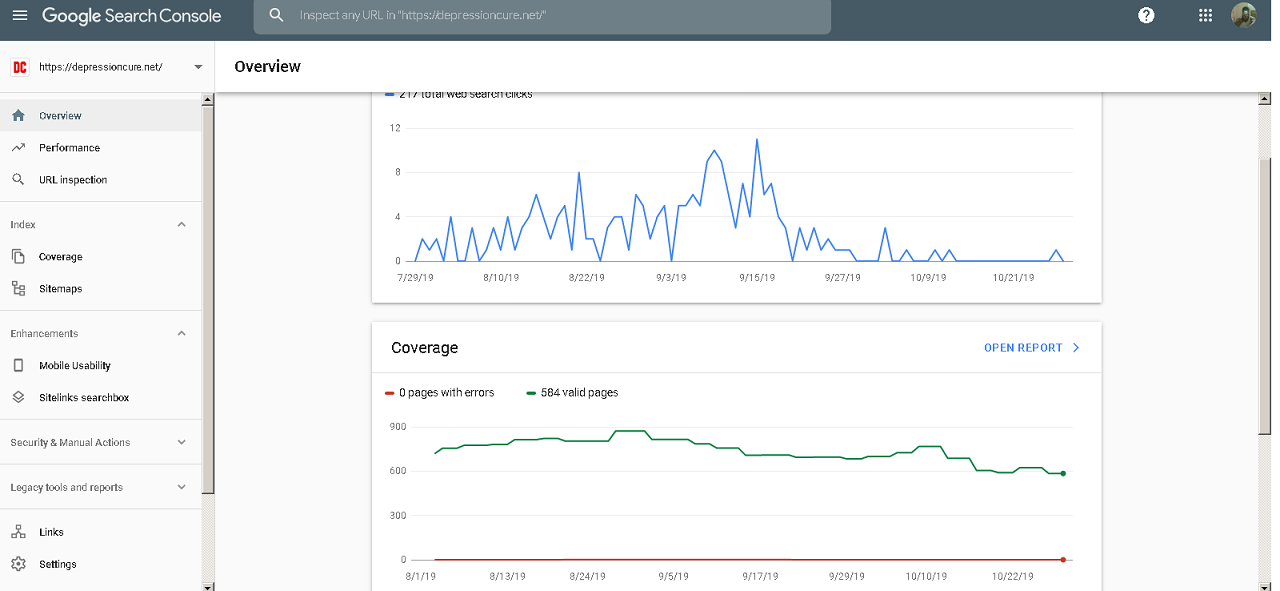Click sidebar scrollbar down arrow
The width and height of the screenshot is (1280, 591).
208,586
